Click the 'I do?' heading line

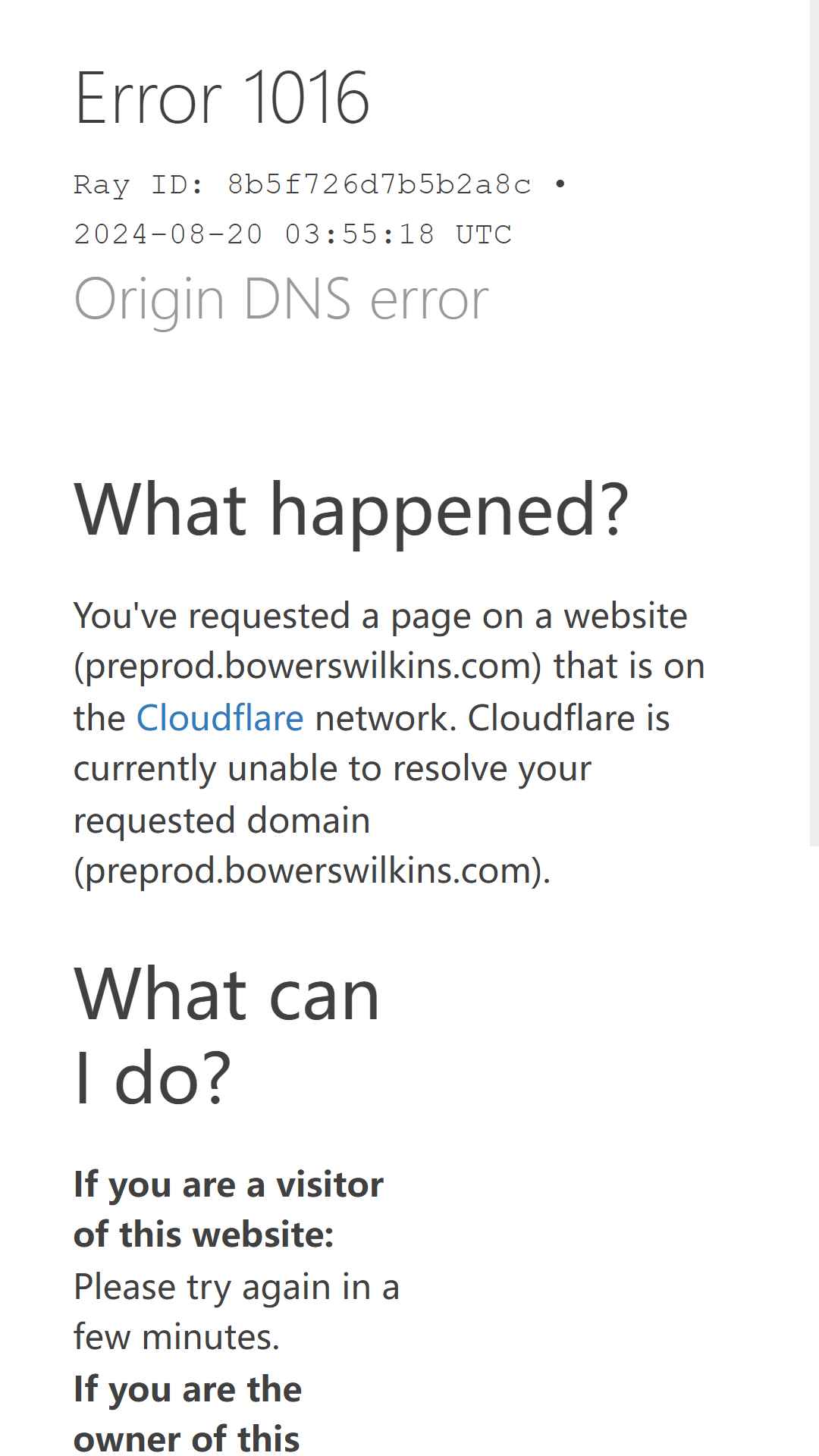coord(152,1078)
